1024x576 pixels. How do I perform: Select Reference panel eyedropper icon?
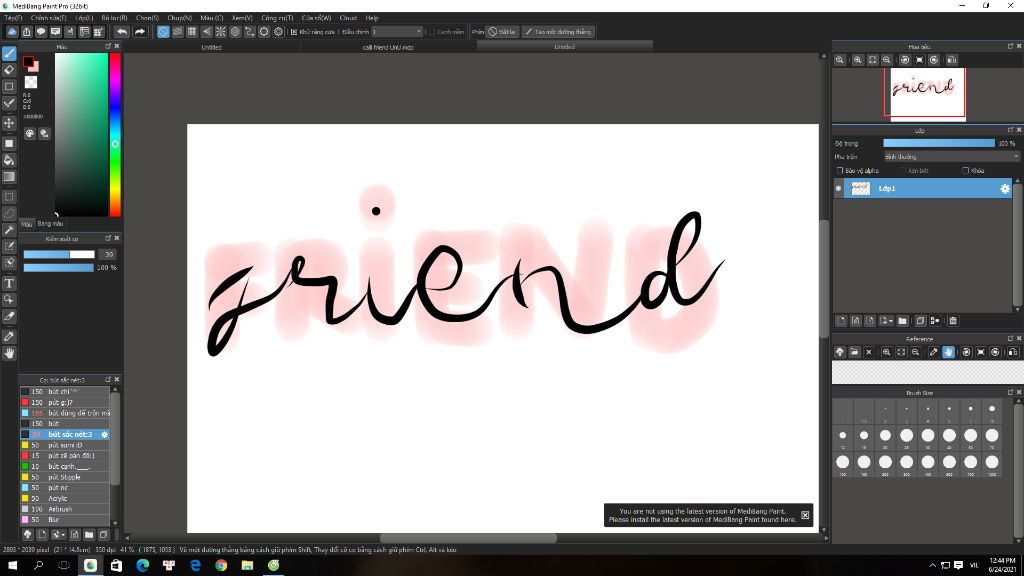[x=933, y=352]
